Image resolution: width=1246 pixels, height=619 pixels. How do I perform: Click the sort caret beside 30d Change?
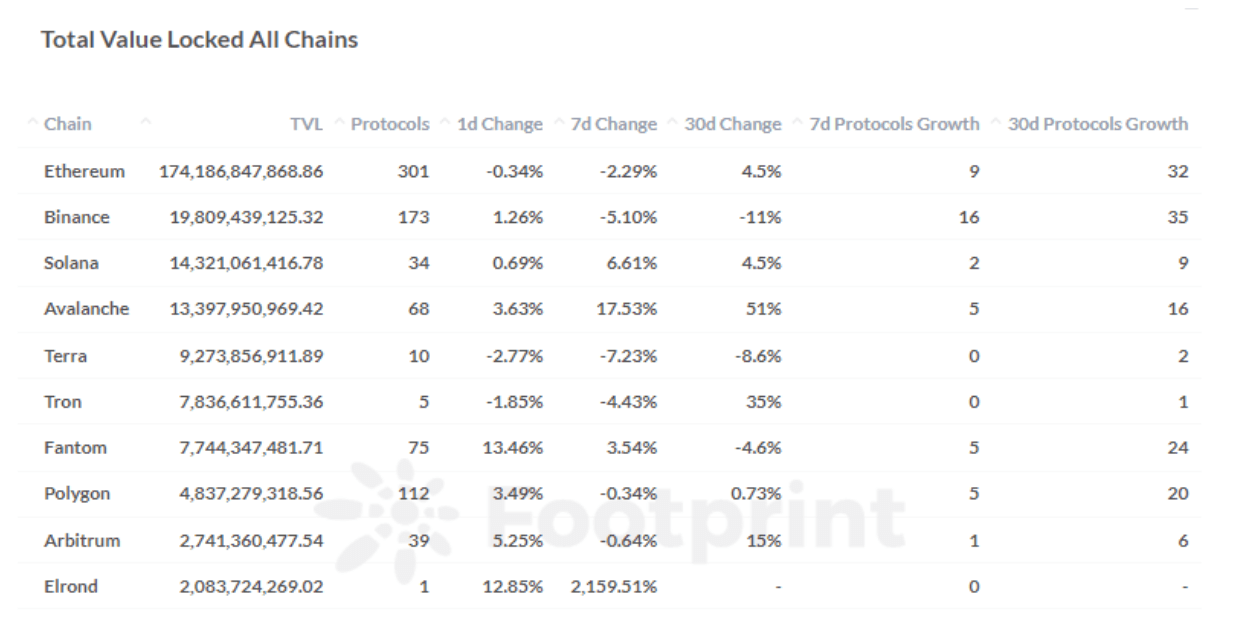pos(674,124)
